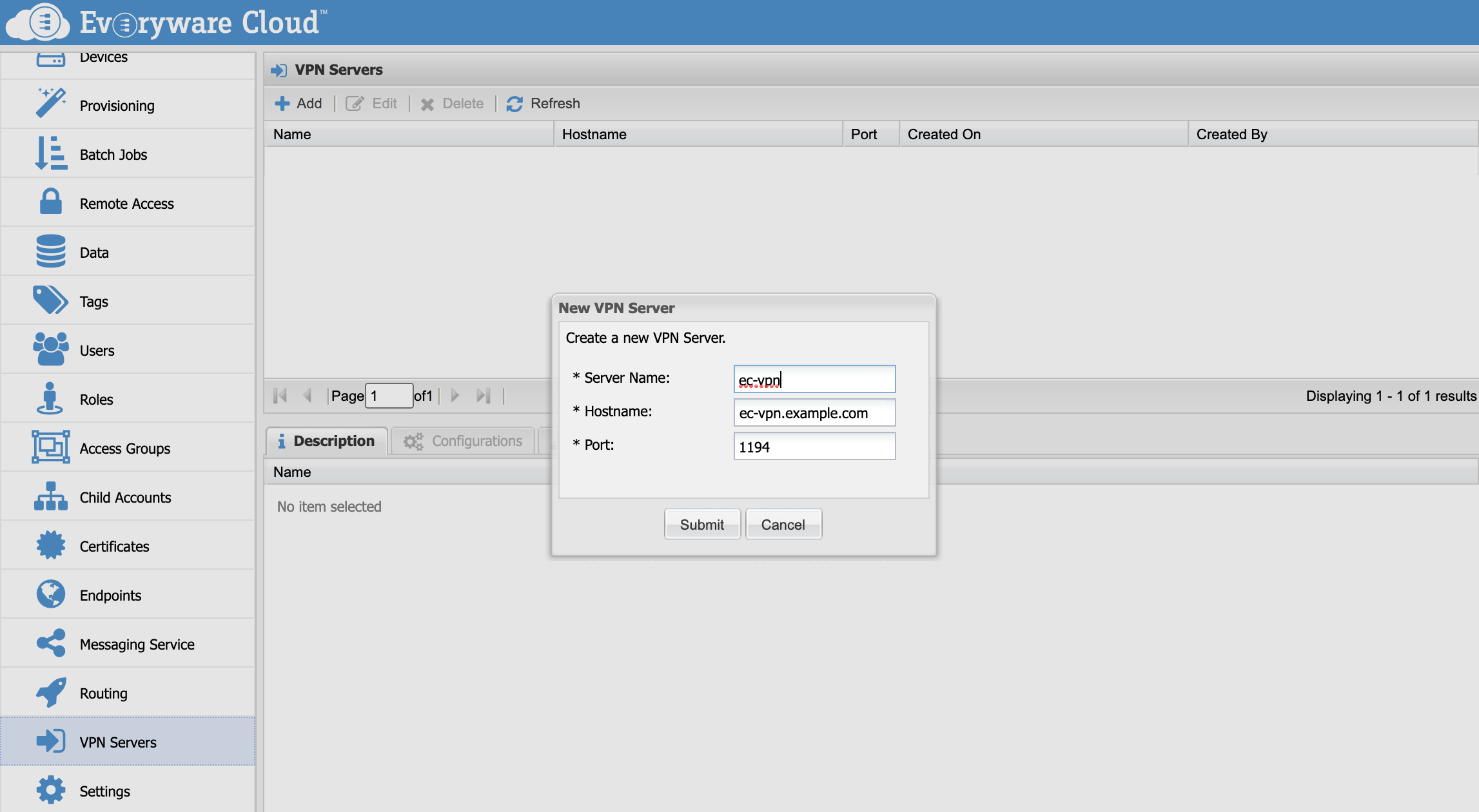Click the Child Accounts hierarchy icon
1479x812 pixels.
(51, 496)
